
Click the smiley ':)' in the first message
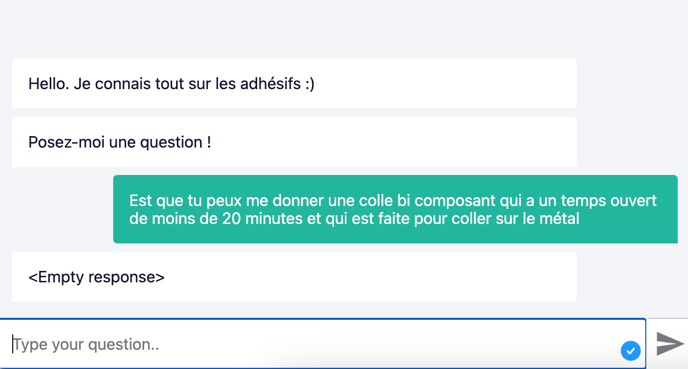click(309, 84)
